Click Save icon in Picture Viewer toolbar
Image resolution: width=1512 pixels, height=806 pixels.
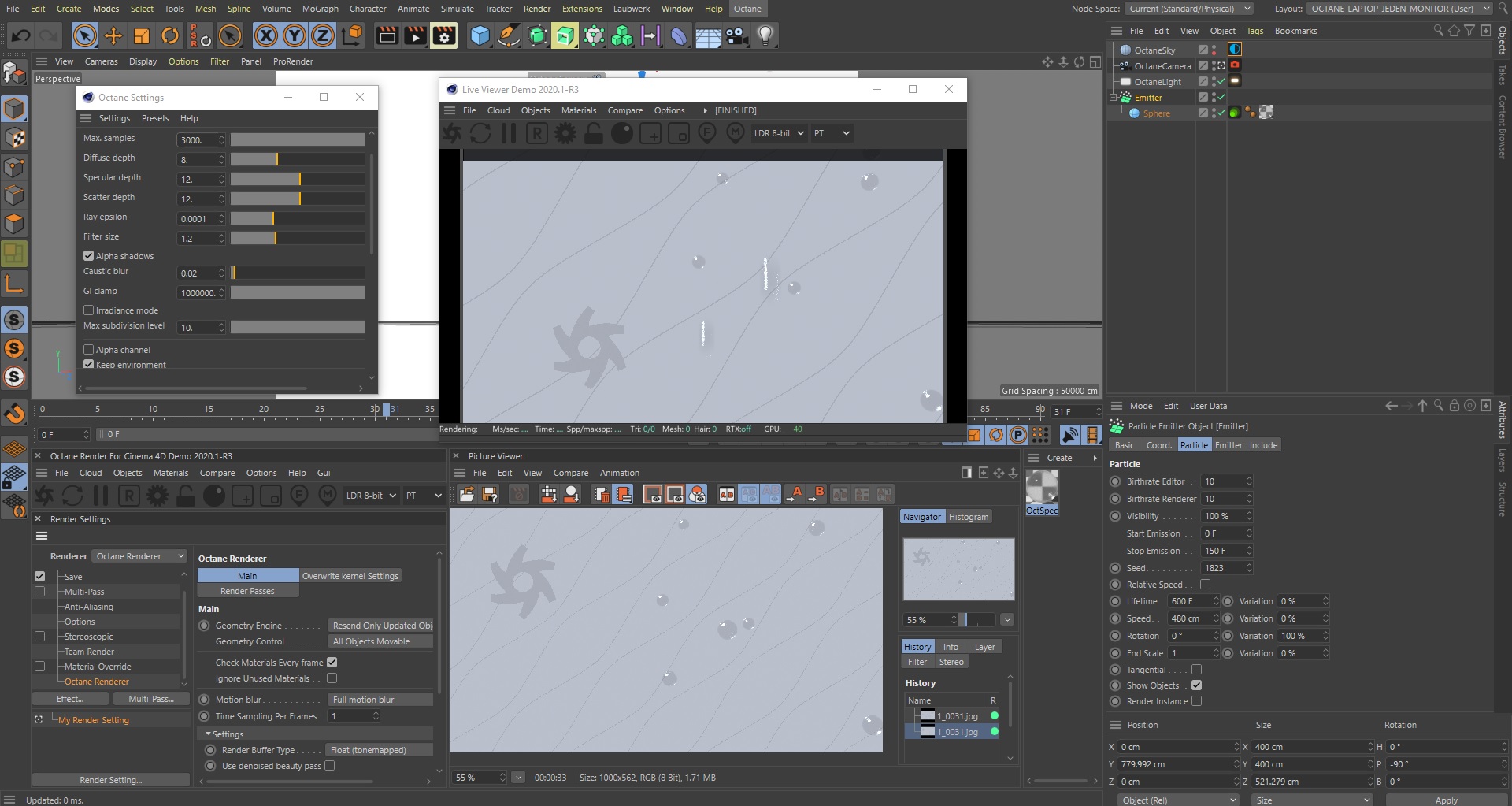click(x=490, y=495)
